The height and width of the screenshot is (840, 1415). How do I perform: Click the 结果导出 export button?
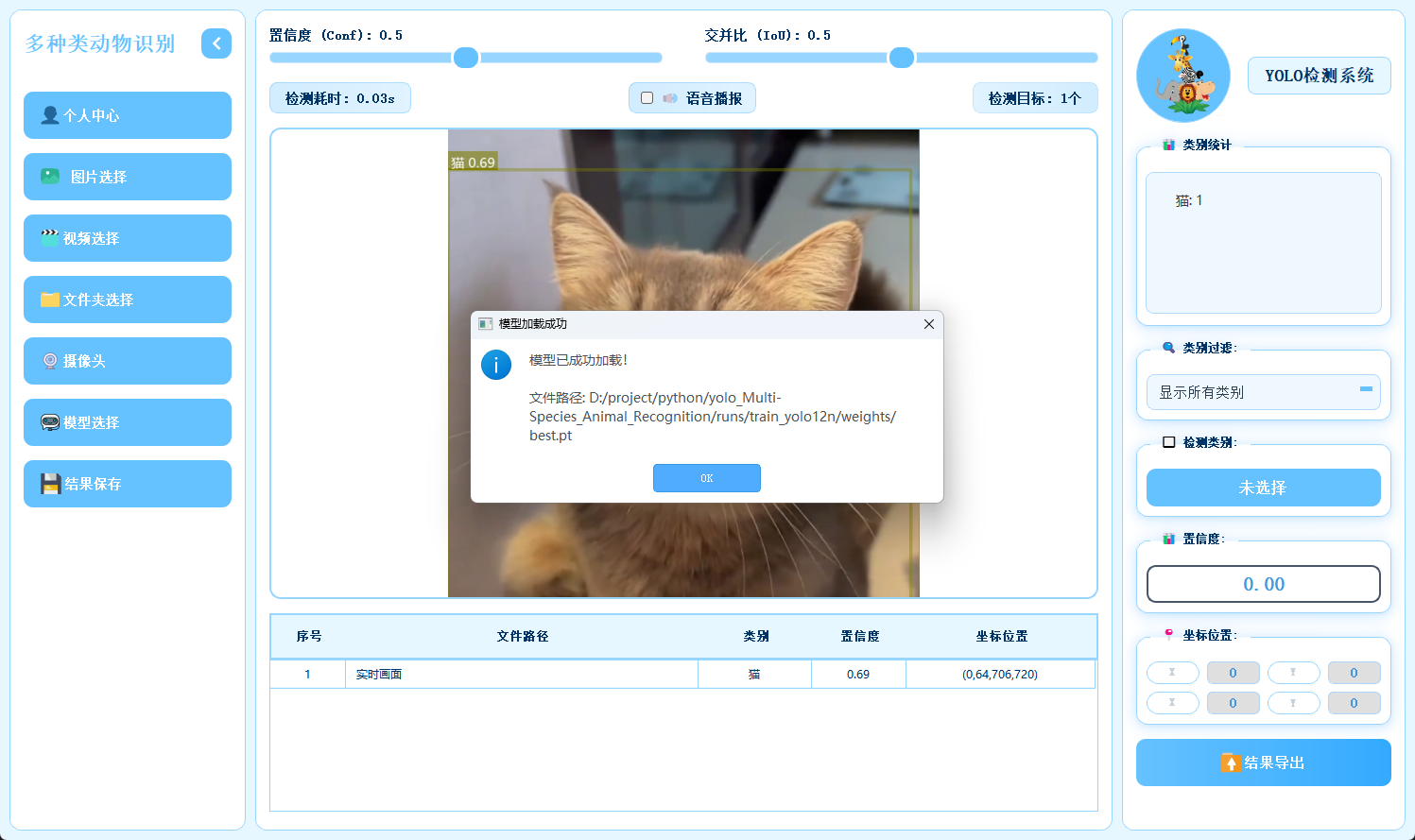pos(1264,763)
